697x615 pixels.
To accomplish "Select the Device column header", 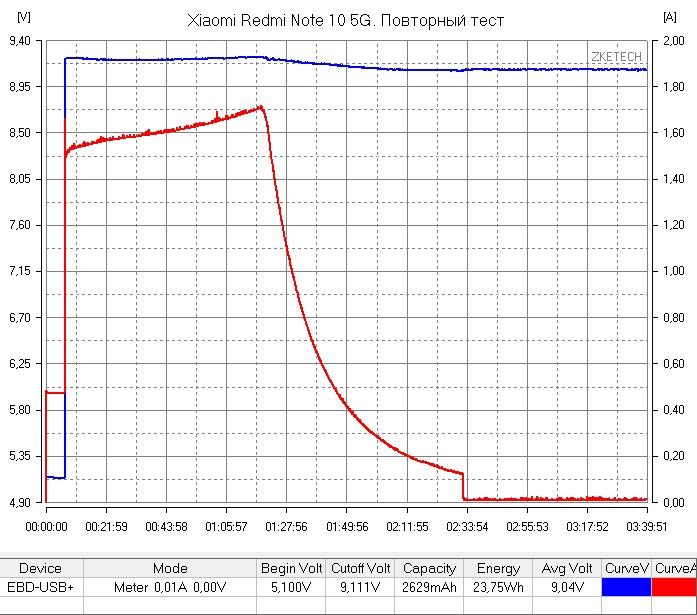I will click(40, 568).
